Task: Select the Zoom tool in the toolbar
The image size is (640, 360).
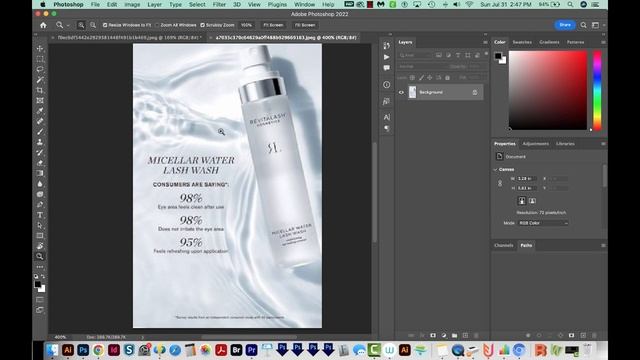Action: (x=40, y=256)
